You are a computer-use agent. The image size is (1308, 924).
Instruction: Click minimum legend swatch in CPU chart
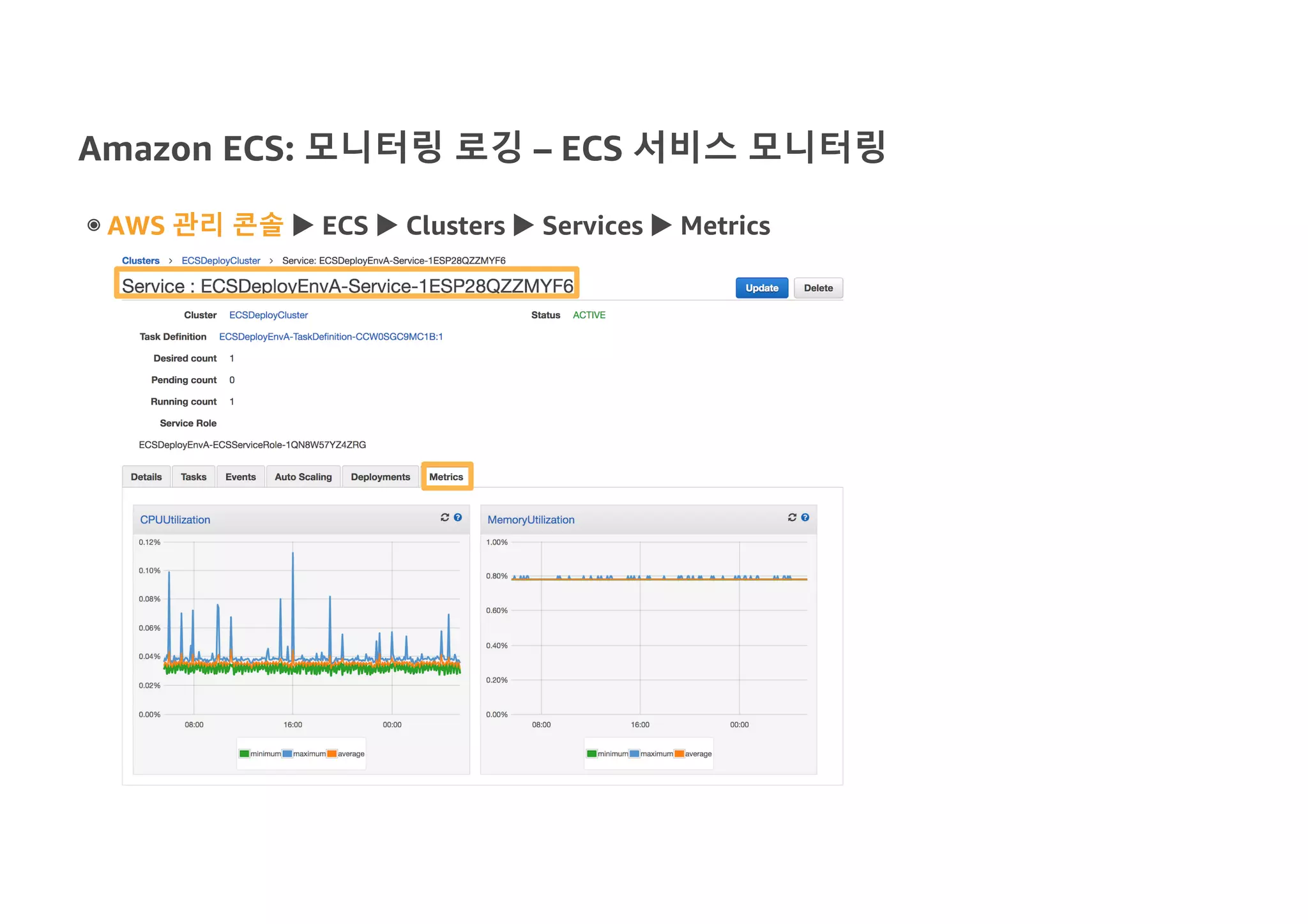(244, 754)
